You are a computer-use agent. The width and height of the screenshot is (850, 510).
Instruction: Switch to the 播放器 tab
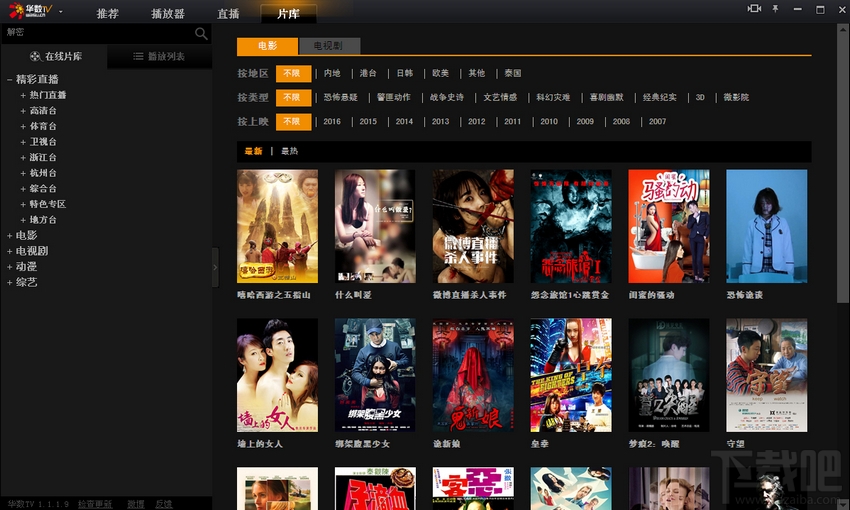coord(168,14)
